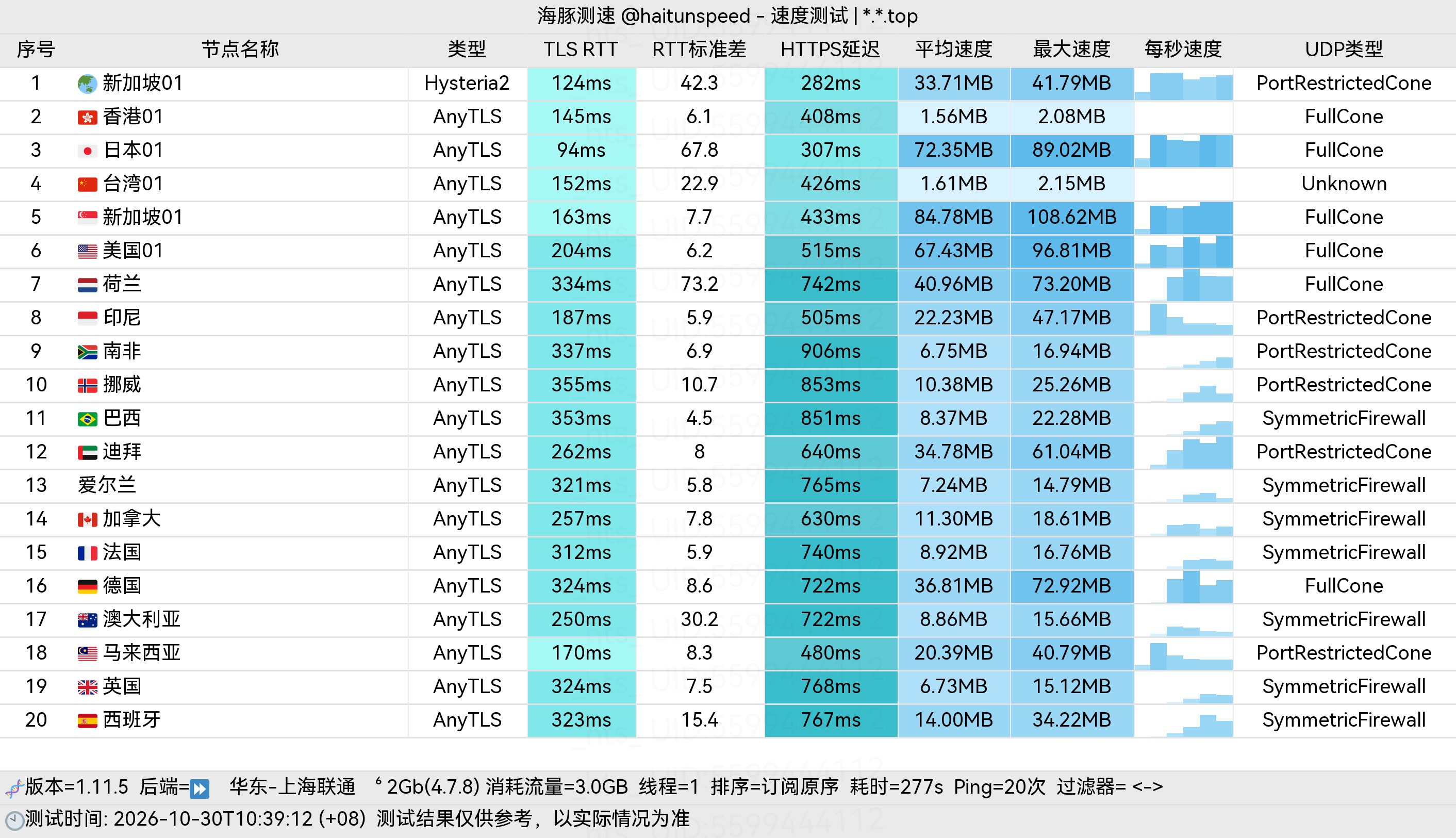
Task: Click the 94ms TLS RTT cell
Action: click(581, 150)
